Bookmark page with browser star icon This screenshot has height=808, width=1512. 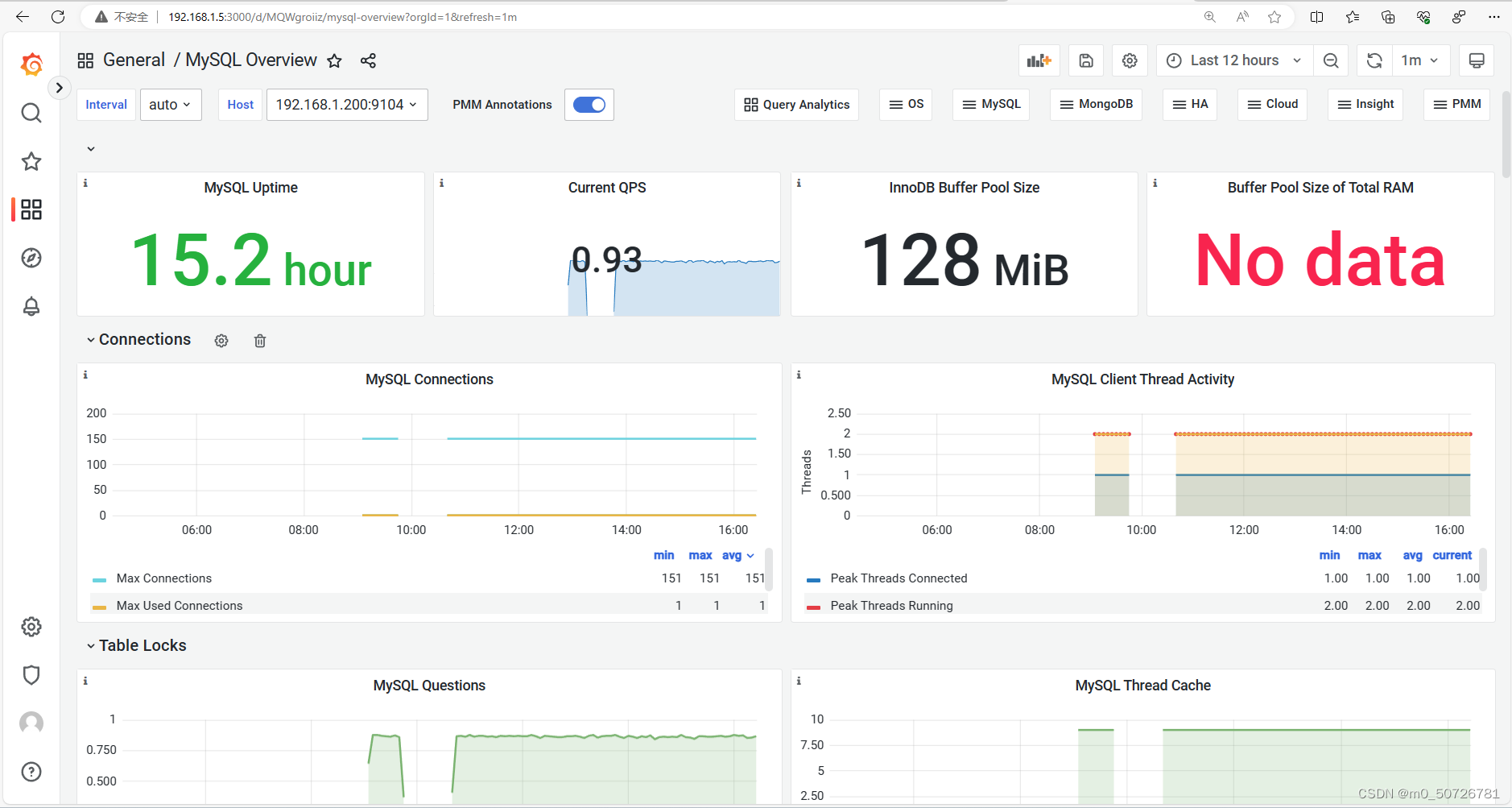[1274, 16]
